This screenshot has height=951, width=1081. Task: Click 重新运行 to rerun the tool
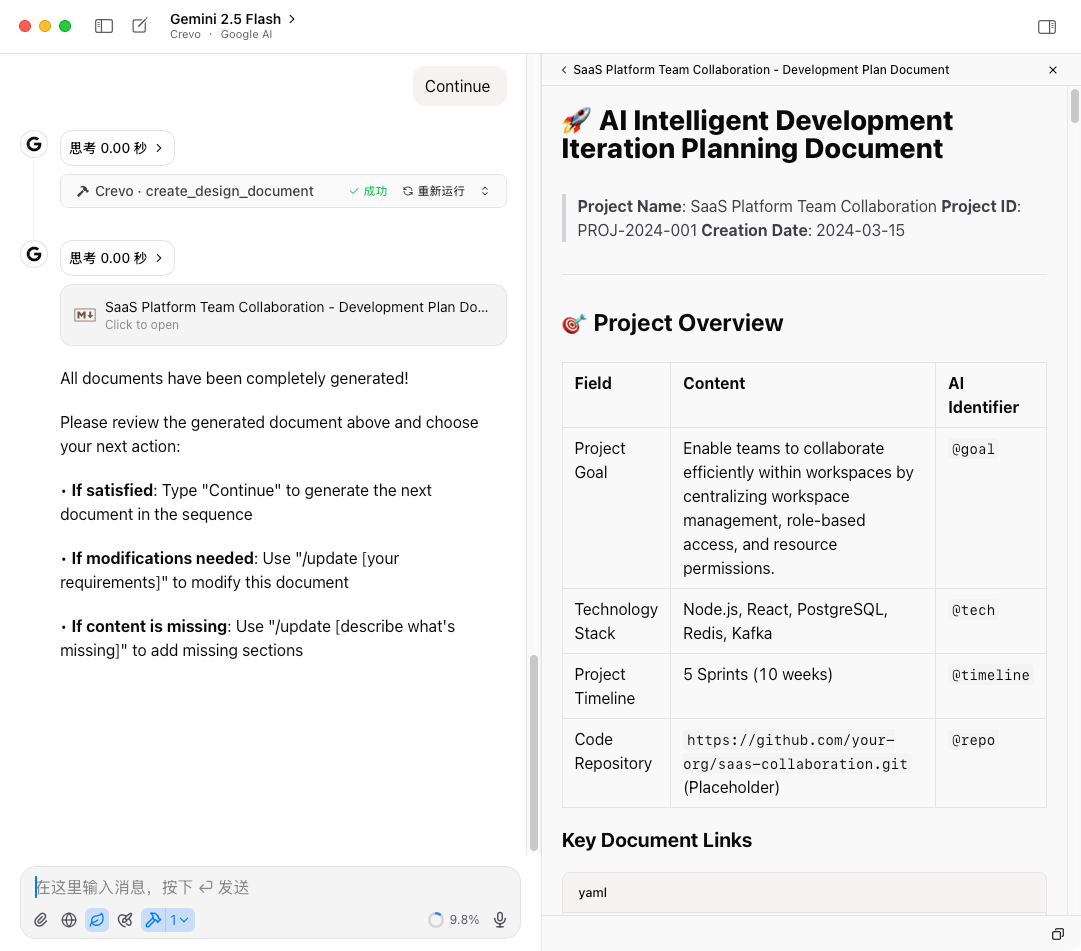434,191
